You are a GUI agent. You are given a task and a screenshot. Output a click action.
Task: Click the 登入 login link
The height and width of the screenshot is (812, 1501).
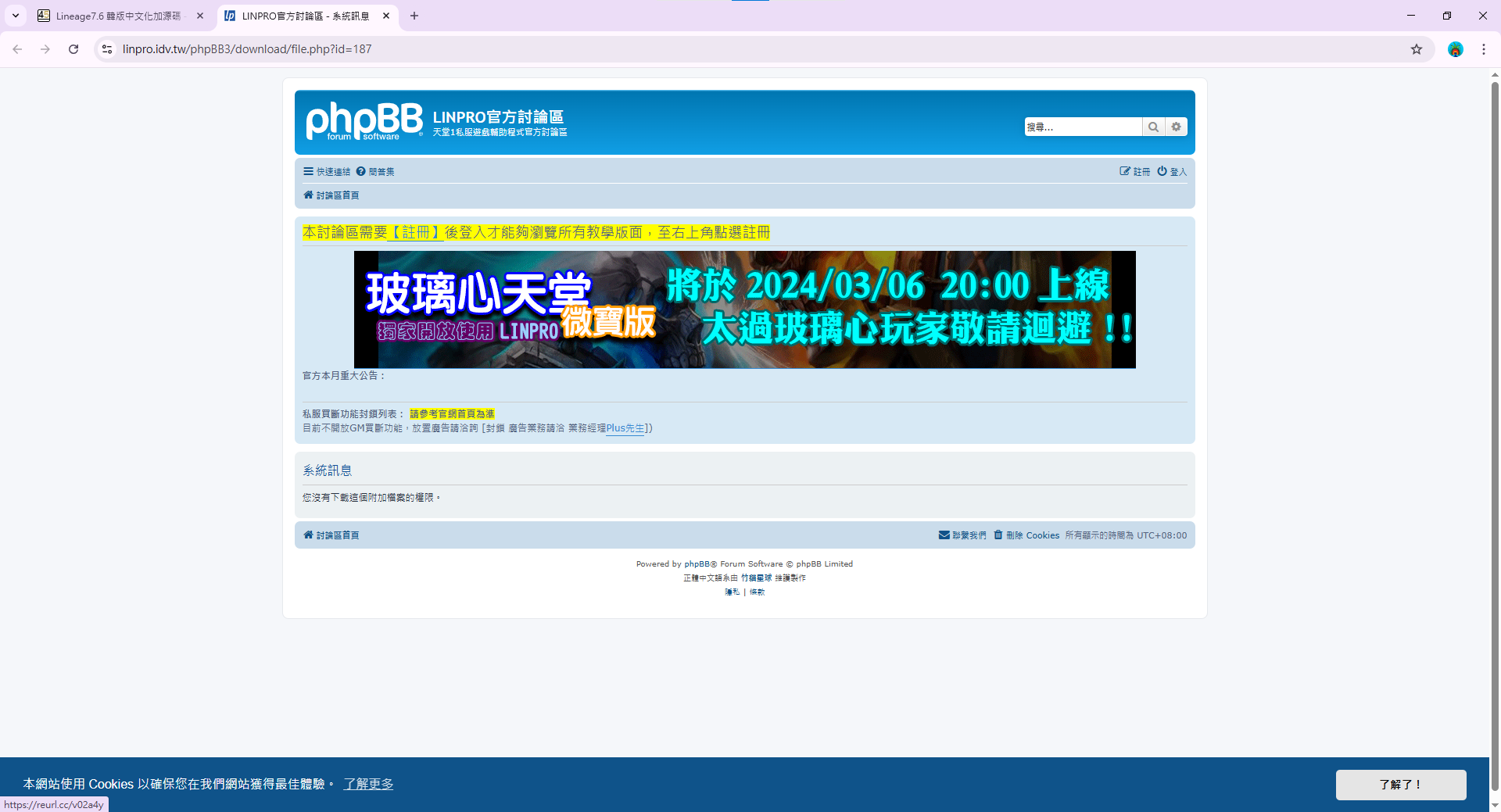(x=1172, y=172)
